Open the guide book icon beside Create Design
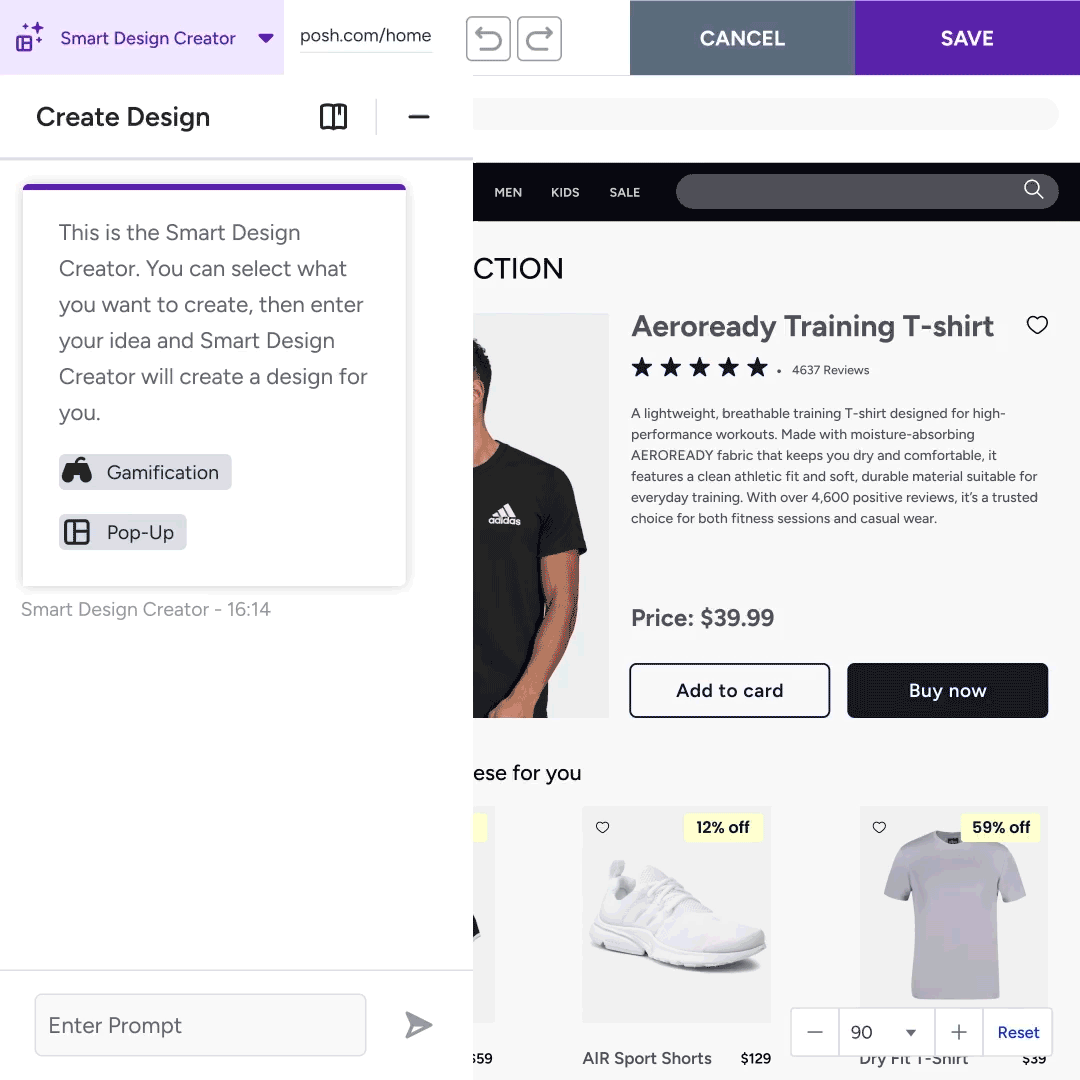Viewport: 1080px width, 1080px height. click(333, 117)
